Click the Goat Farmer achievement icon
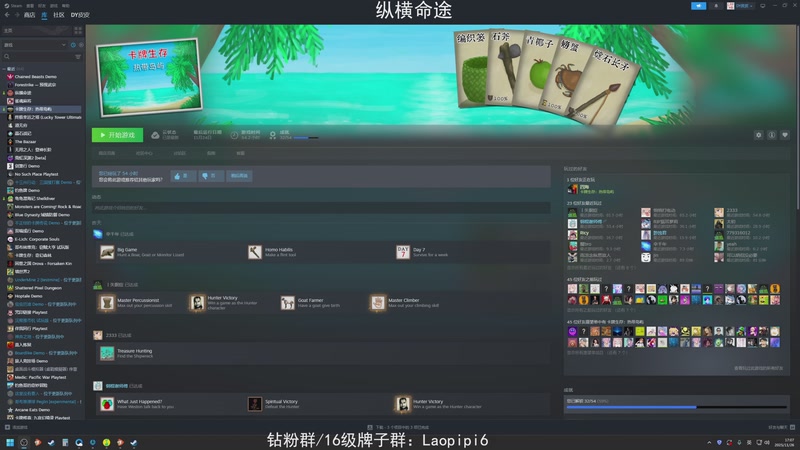Screen dimensions: 800x450 point(288,303)
